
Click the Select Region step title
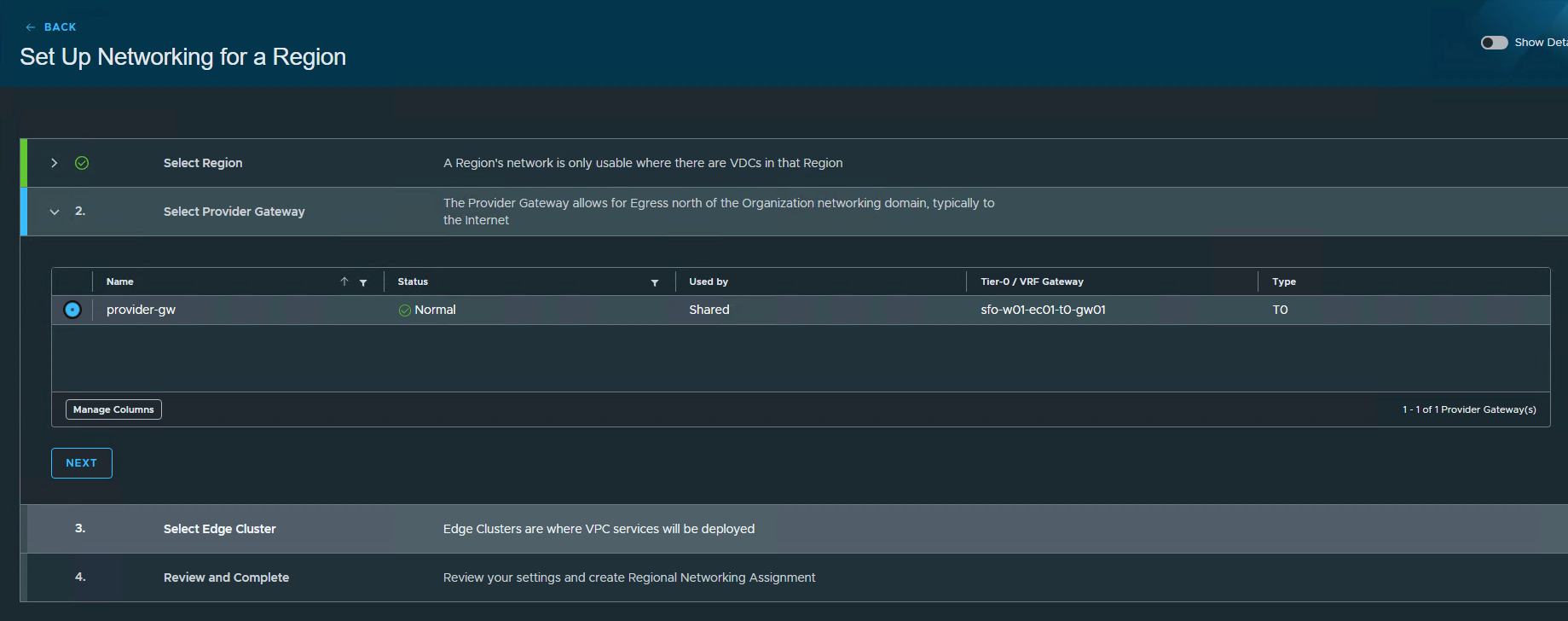pyautogui.click(x=203, y=163)
